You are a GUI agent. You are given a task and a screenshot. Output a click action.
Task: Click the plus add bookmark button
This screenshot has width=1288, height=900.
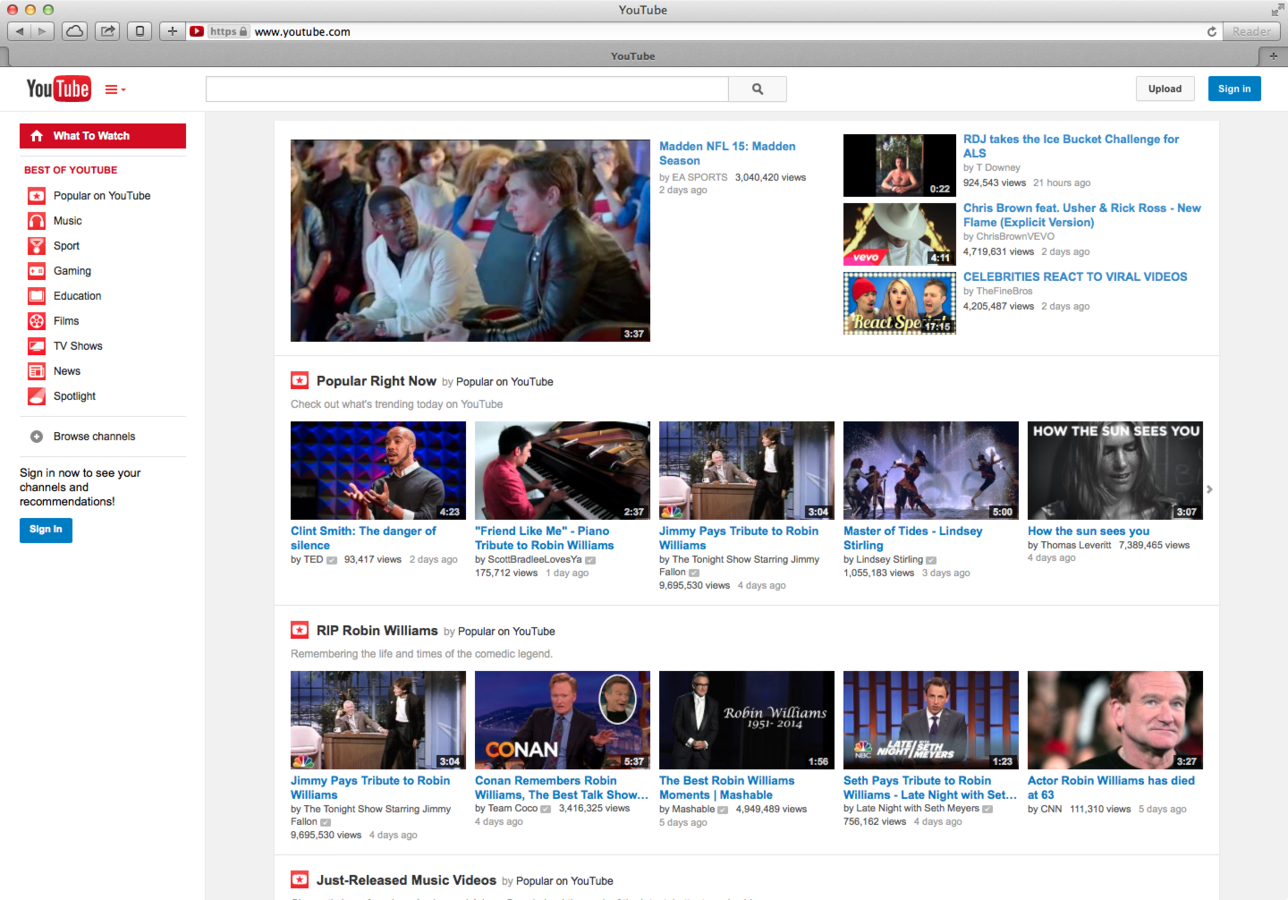pyautogui.click(x=172, y=31)
